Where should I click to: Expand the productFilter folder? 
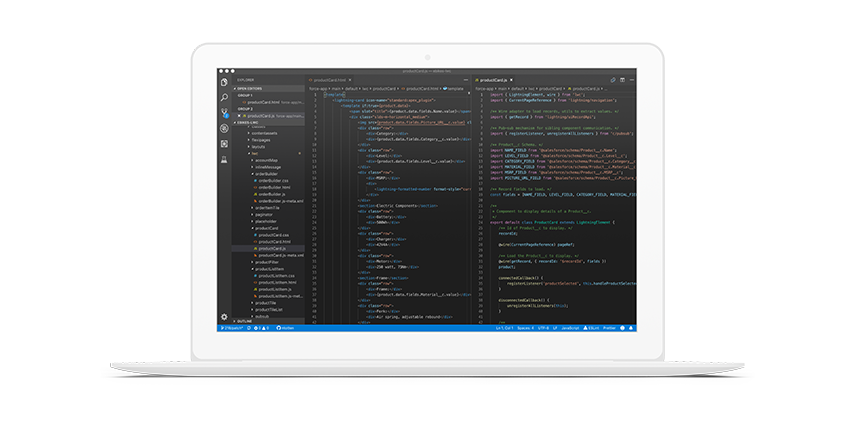coord(268,262)
